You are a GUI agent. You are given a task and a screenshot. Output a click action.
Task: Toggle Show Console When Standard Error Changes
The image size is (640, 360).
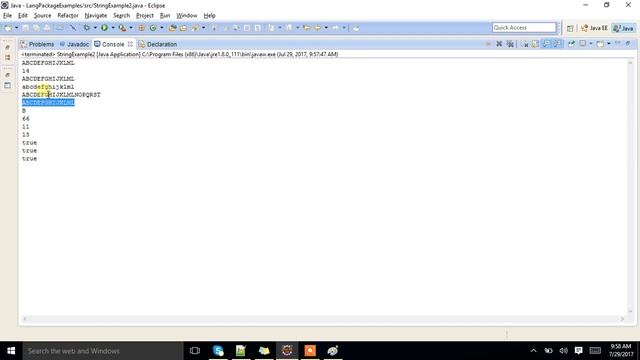[x=557, y=44]
